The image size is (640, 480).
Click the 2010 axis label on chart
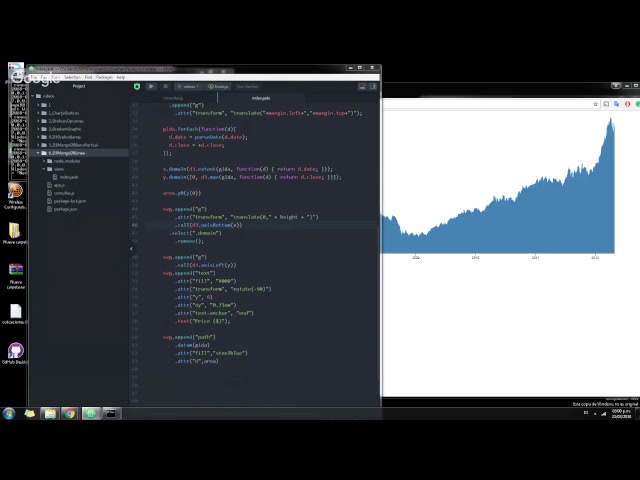click(x=476, y=258)
